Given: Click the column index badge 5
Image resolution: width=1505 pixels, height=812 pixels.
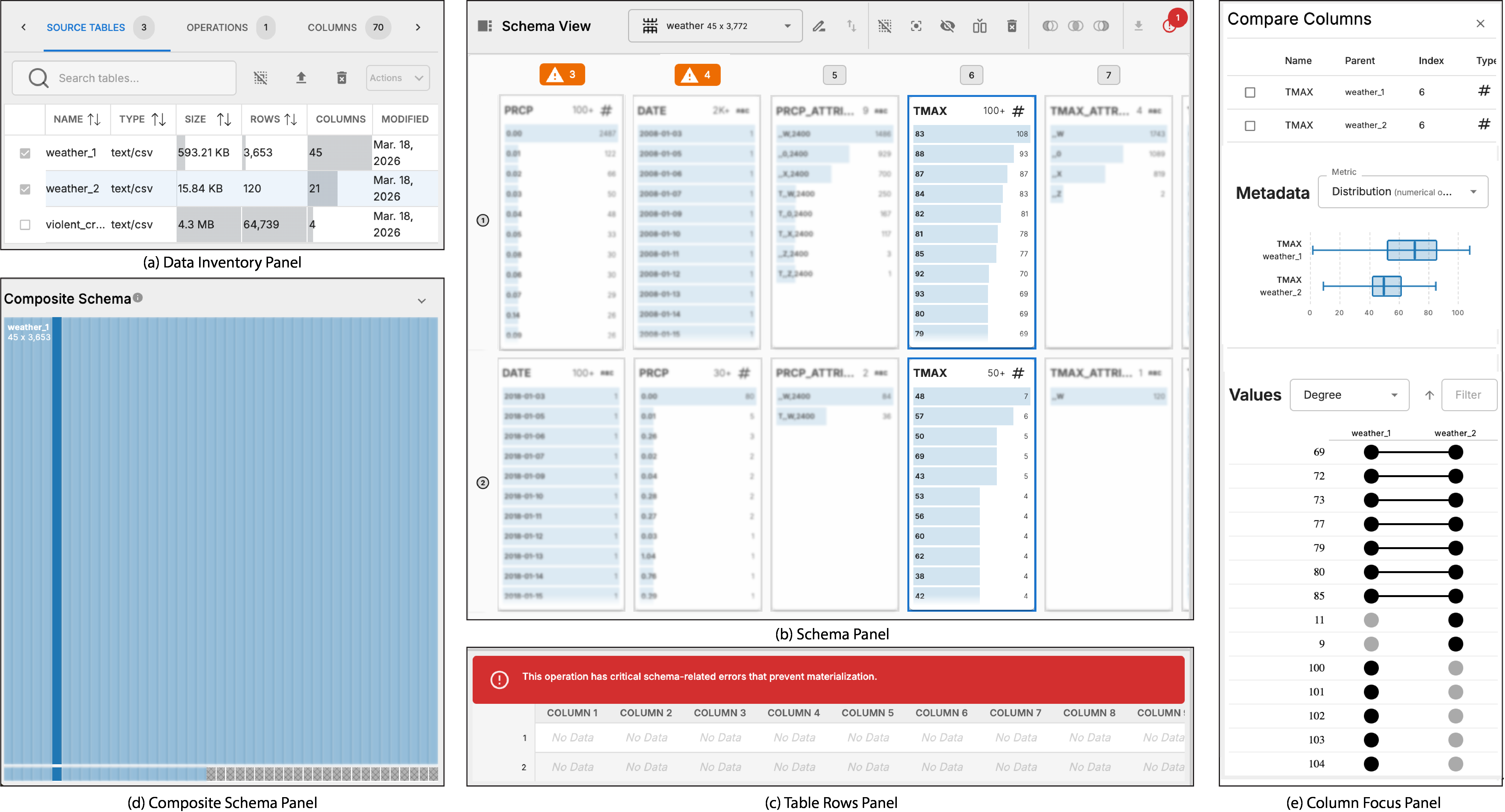Looking at the screenshot, I should tap(834, 75).
